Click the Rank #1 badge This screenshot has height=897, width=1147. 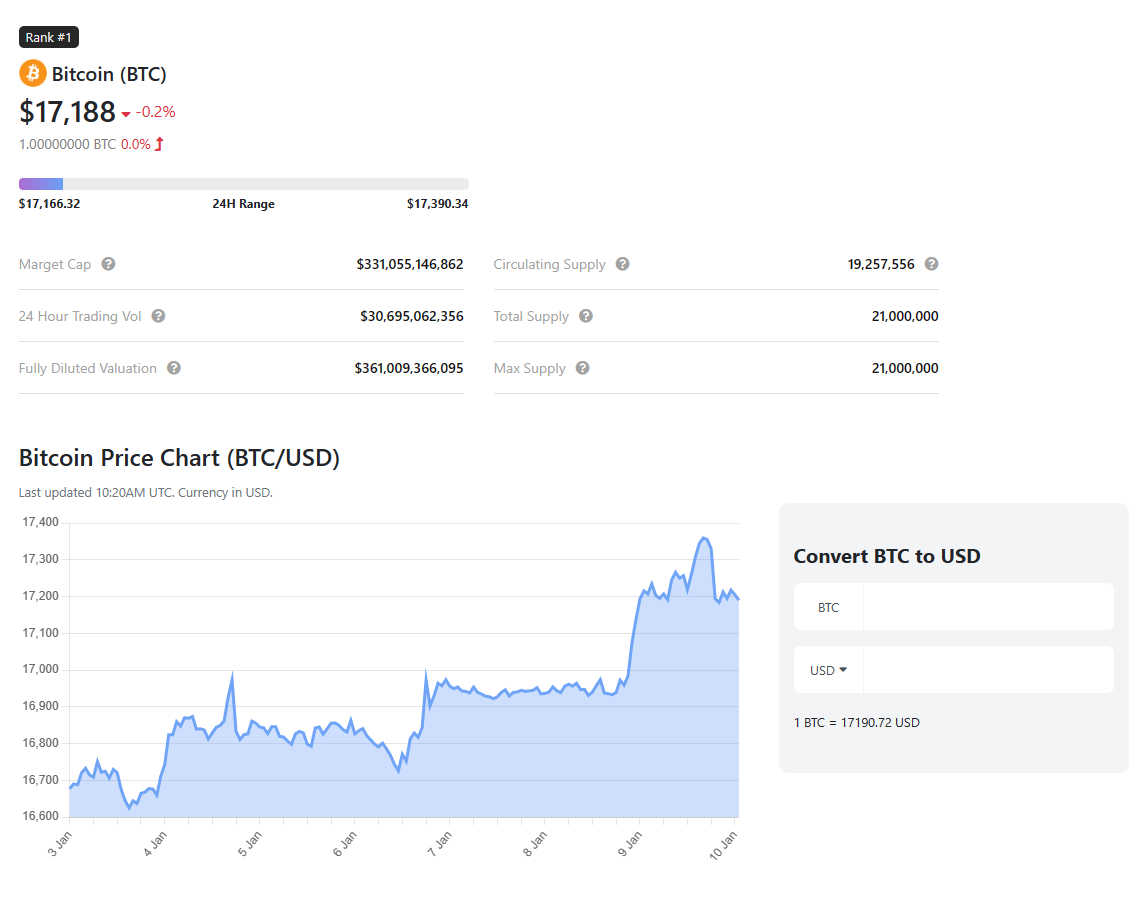49,37
